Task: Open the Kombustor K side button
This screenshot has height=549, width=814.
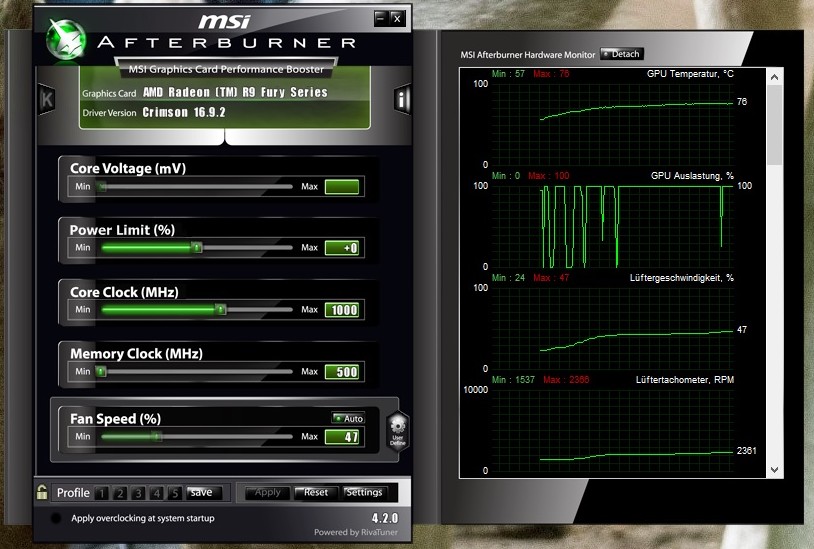Action: tap(47, 99)
